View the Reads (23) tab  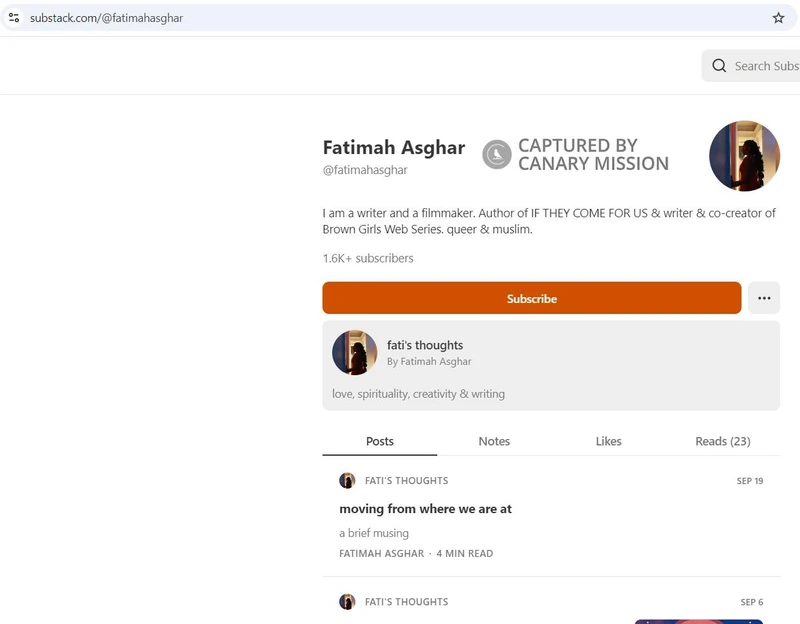[722, 441]
